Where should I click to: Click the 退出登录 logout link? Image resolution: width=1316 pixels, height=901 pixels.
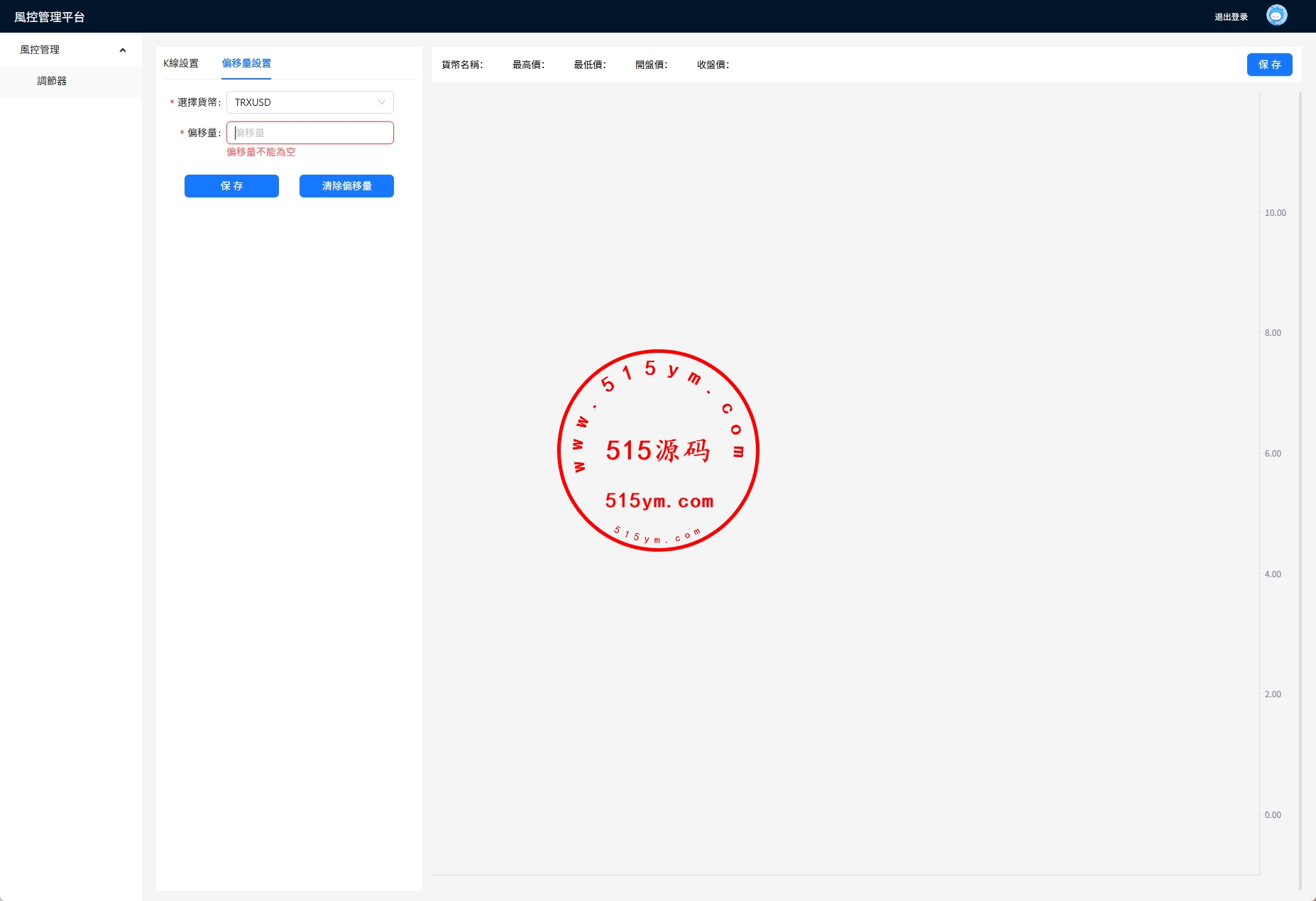(x=1231, y=17)
